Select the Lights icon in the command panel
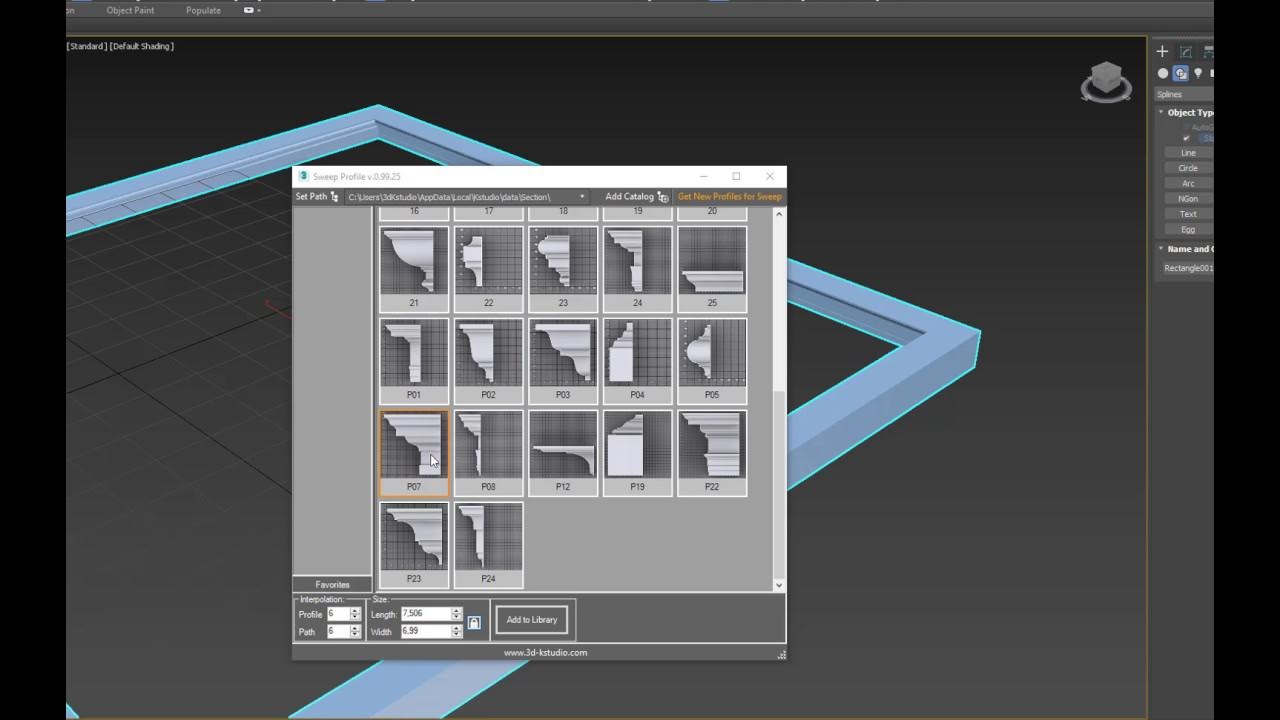The height and width of the screenshot is (720, 1280). 1198,73
